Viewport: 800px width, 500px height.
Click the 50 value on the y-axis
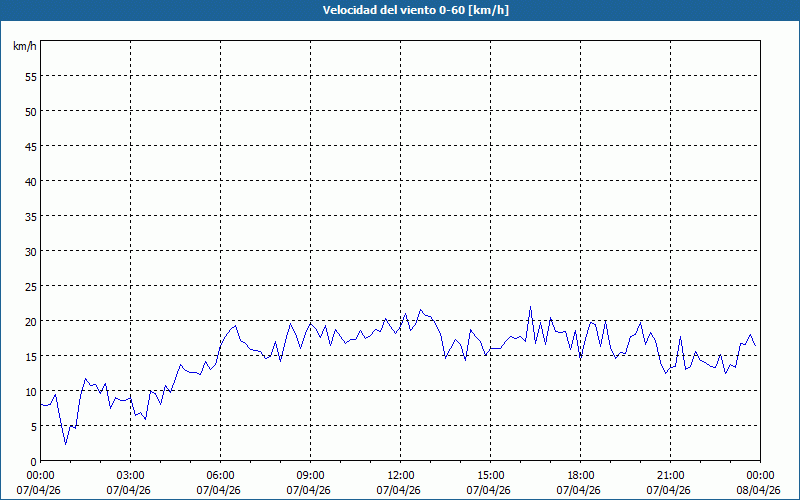(30, 111)
